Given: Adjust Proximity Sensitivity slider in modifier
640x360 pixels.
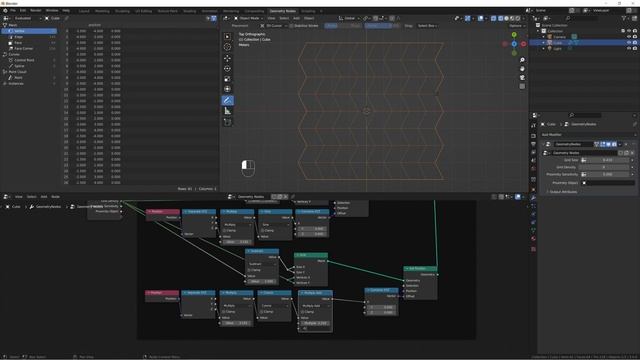Looking at the screenshot, I should 607,174.
